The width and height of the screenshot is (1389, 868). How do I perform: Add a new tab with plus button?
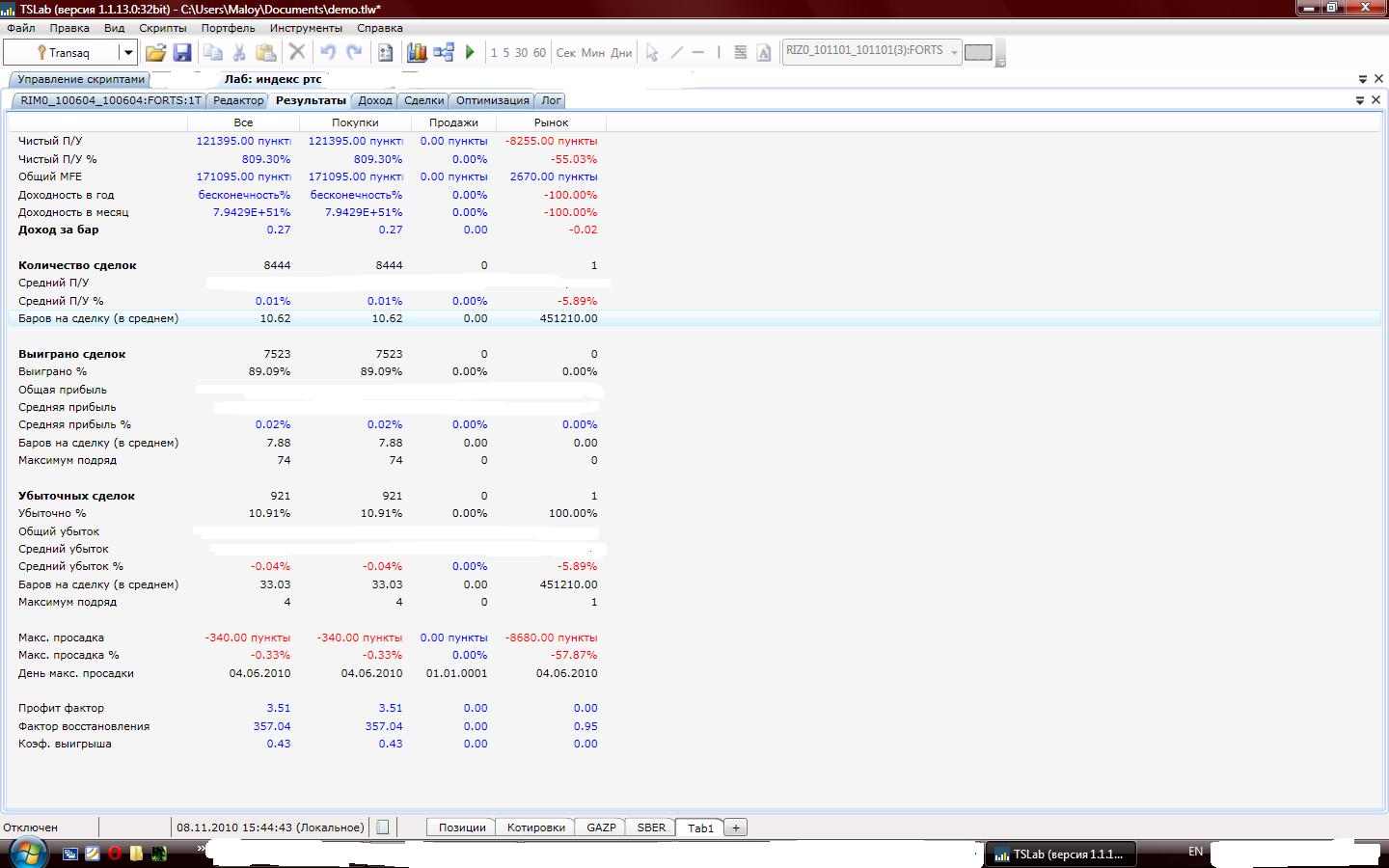tap(736, 827)
